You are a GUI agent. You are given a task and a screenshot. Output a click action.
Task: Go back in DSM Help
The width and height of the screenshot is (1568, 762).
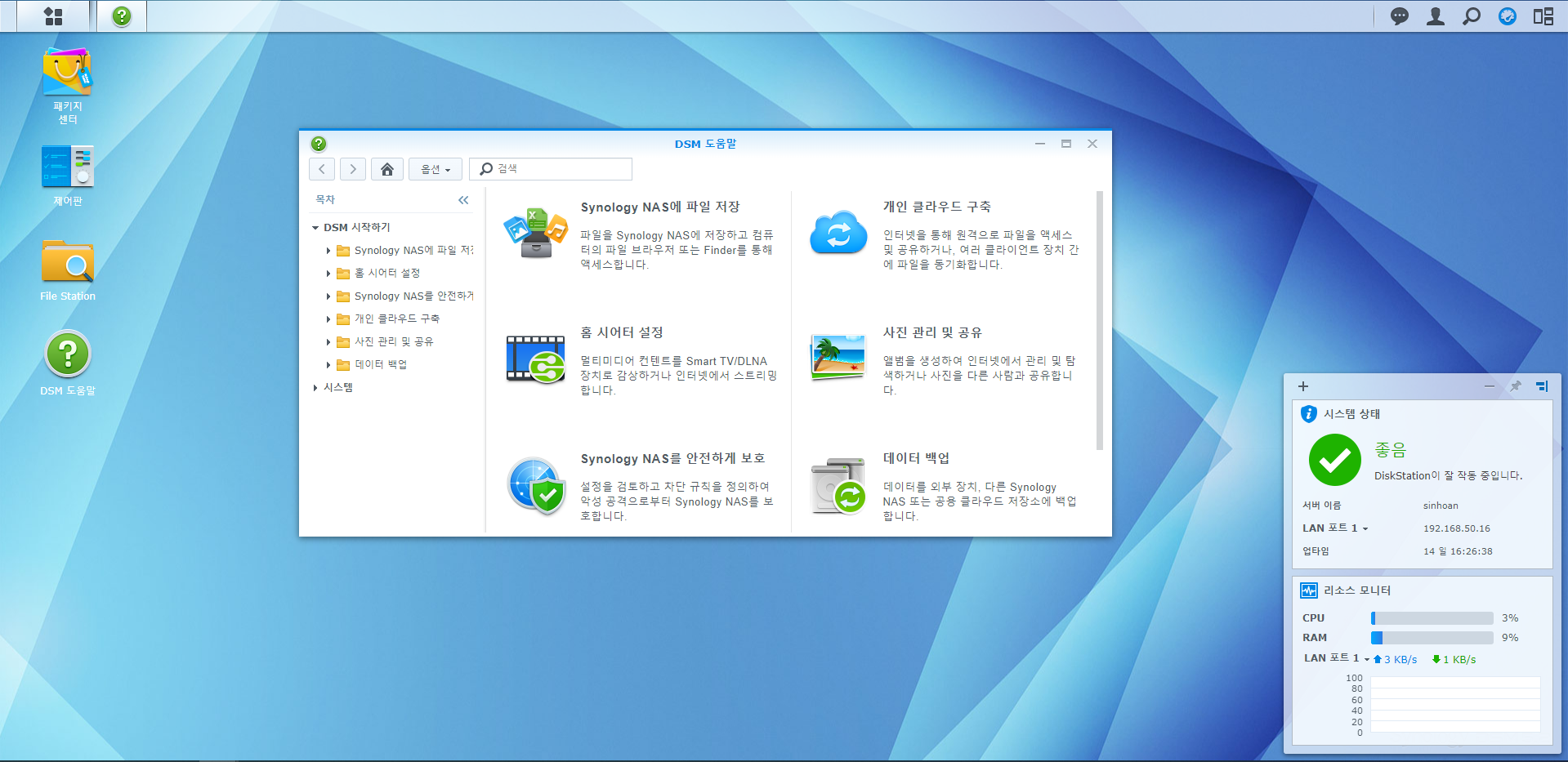[322, 169]
